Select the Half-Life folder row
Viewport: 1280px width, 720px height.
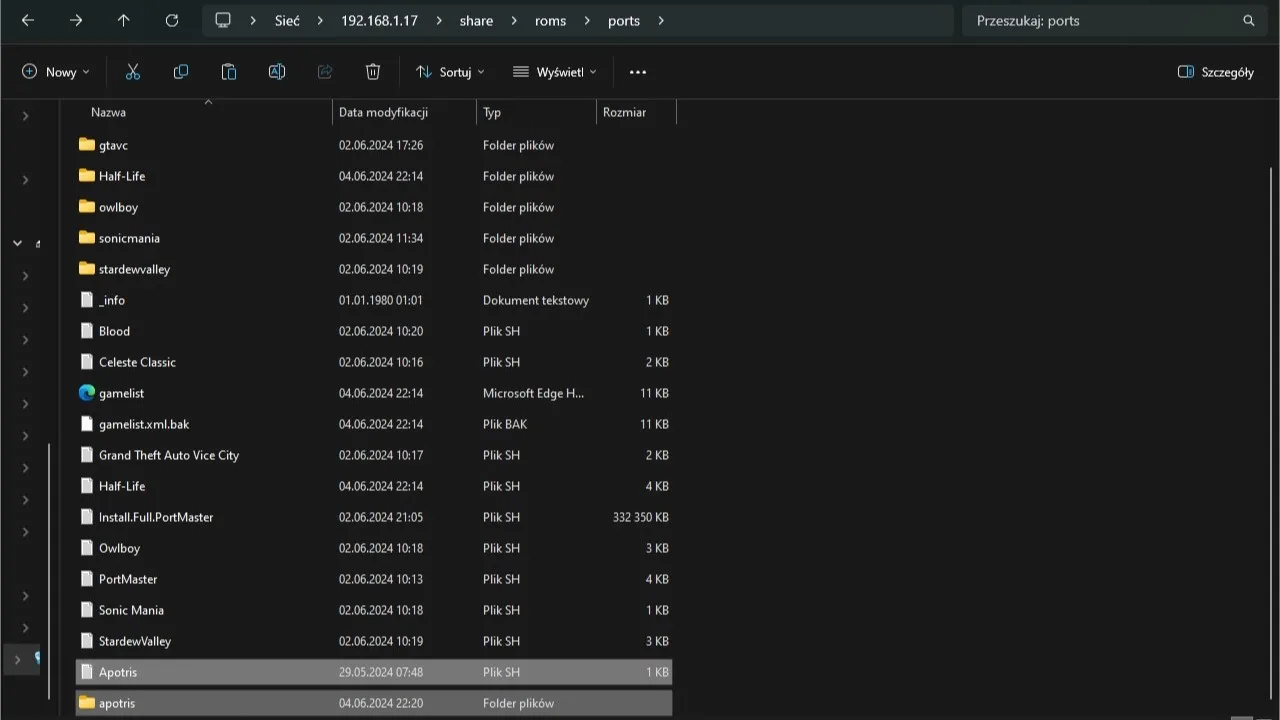(374, 176)
